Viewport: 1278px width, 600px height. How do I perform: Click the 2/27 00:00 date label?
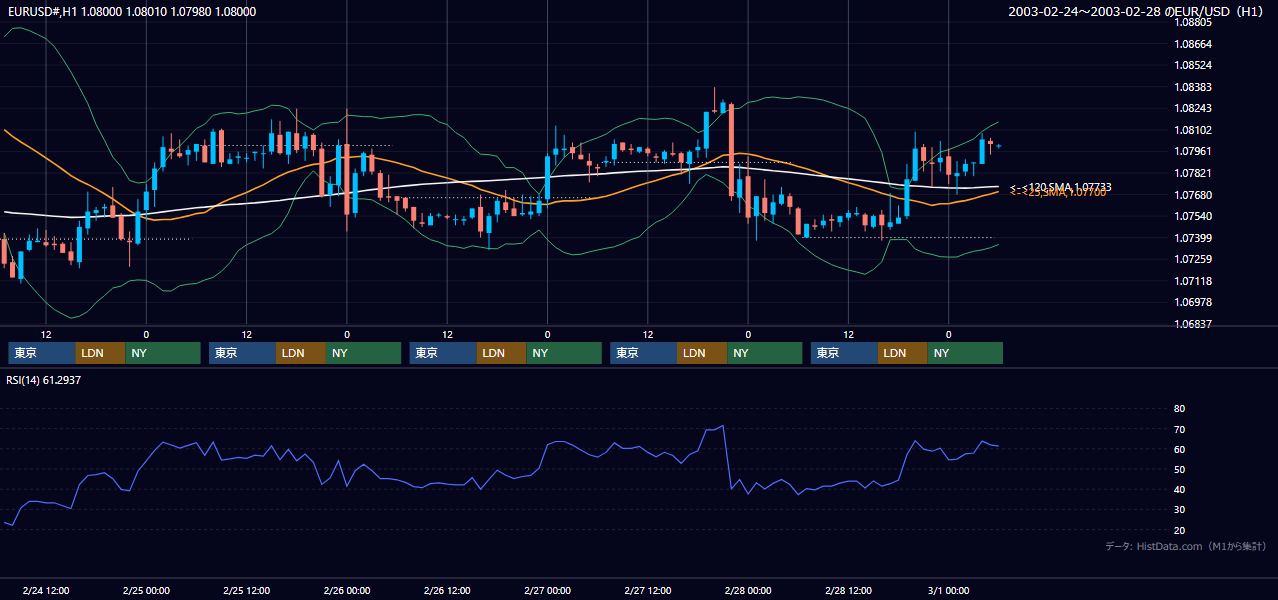coord(547,590)
